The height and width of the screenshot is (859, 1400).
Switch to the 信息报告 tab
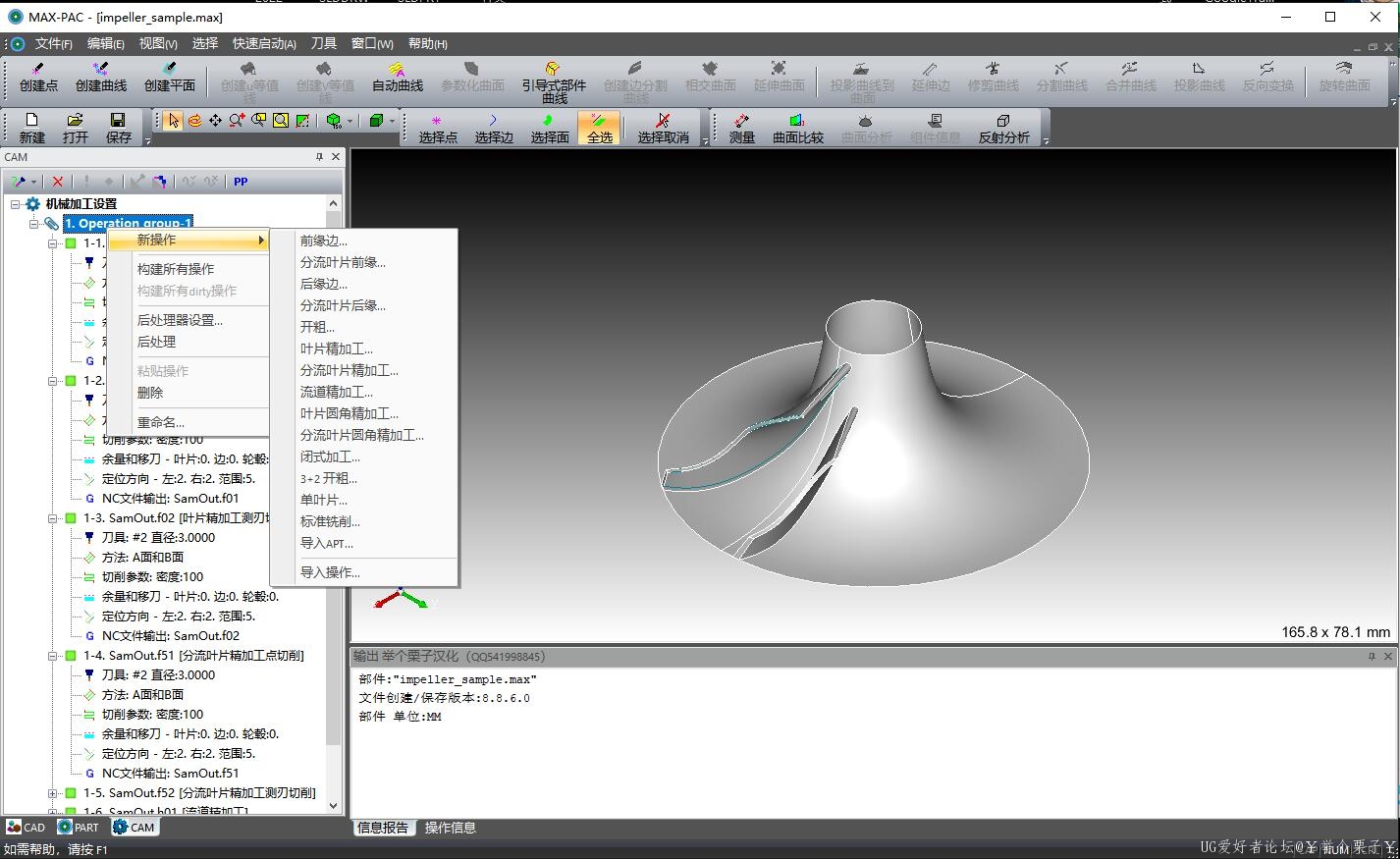pos(383,828)
